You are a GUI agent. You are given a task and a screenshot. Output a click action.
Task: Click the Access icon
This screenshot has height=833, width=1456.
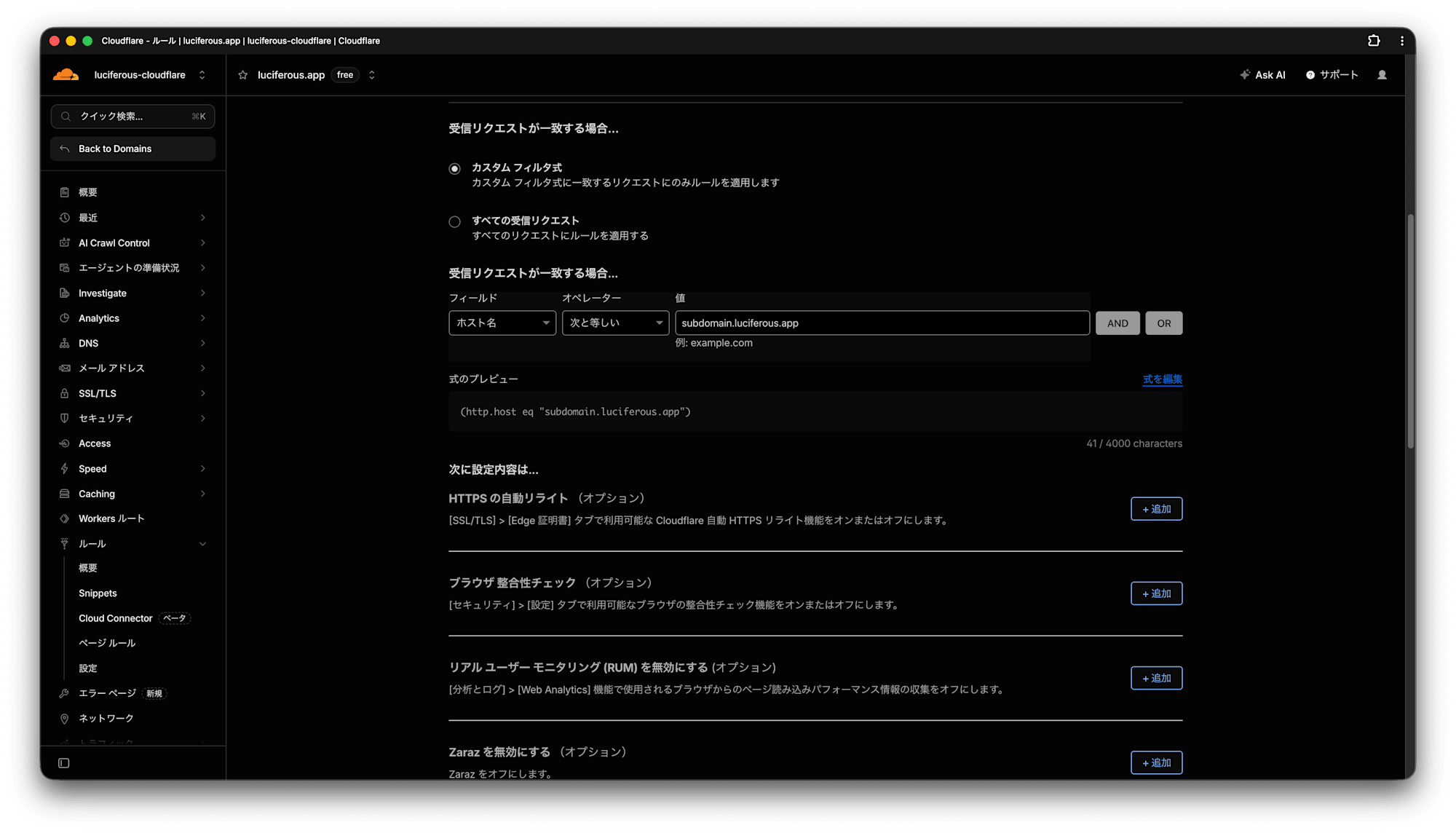tap(65, 443)
